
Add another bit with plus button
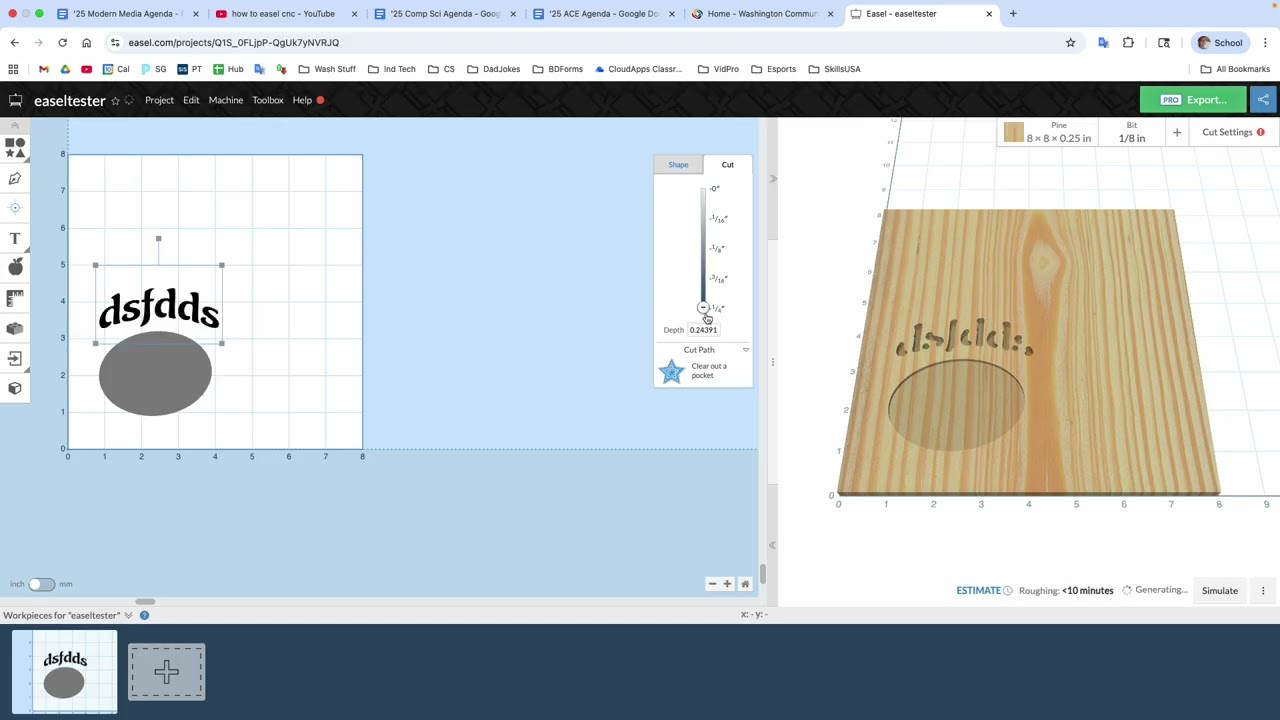[x=1177, y=132]
